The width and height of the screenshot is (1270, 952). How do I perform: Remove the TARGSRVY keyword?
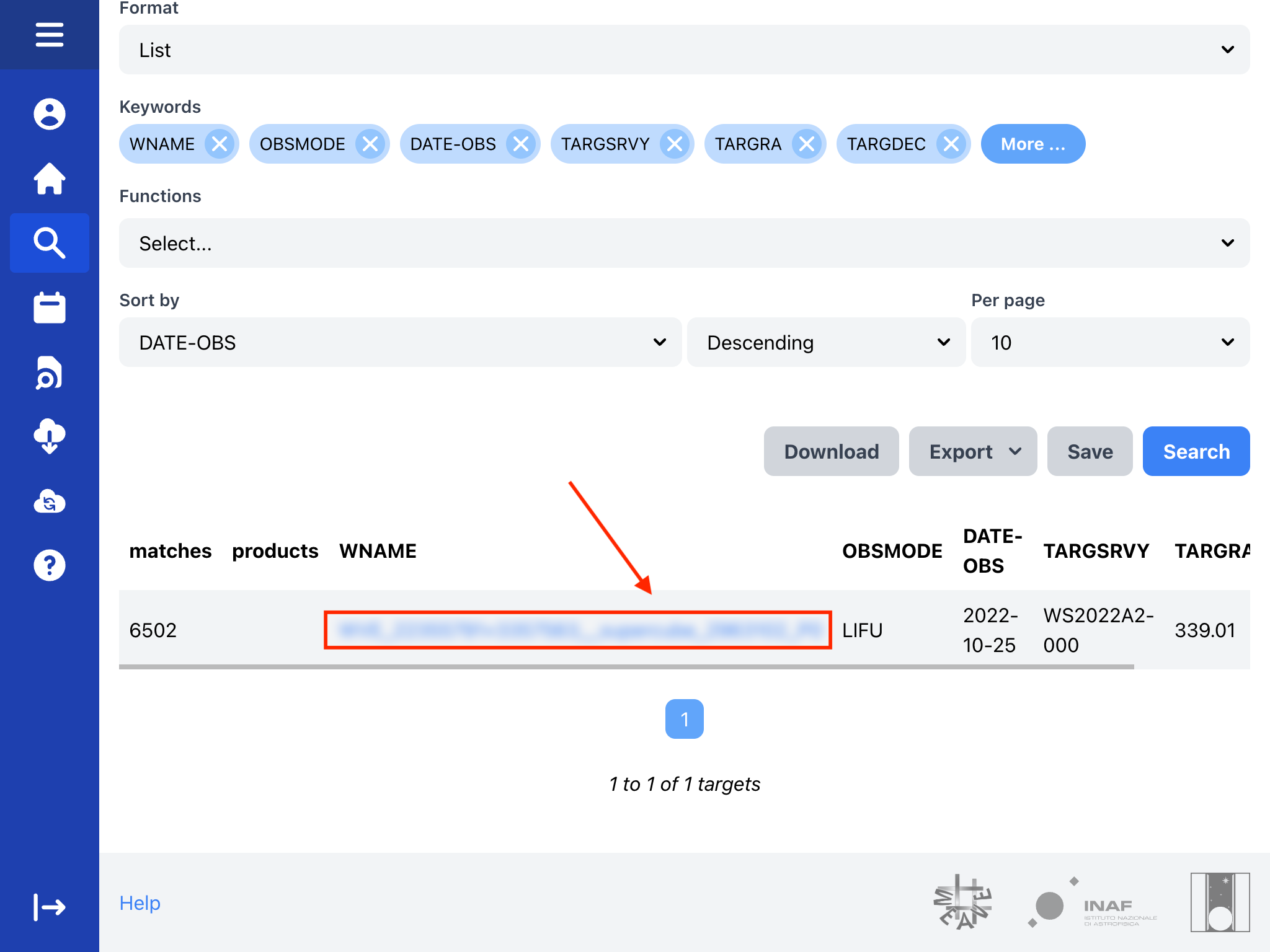pyautogui.click(x=675, y=144)
